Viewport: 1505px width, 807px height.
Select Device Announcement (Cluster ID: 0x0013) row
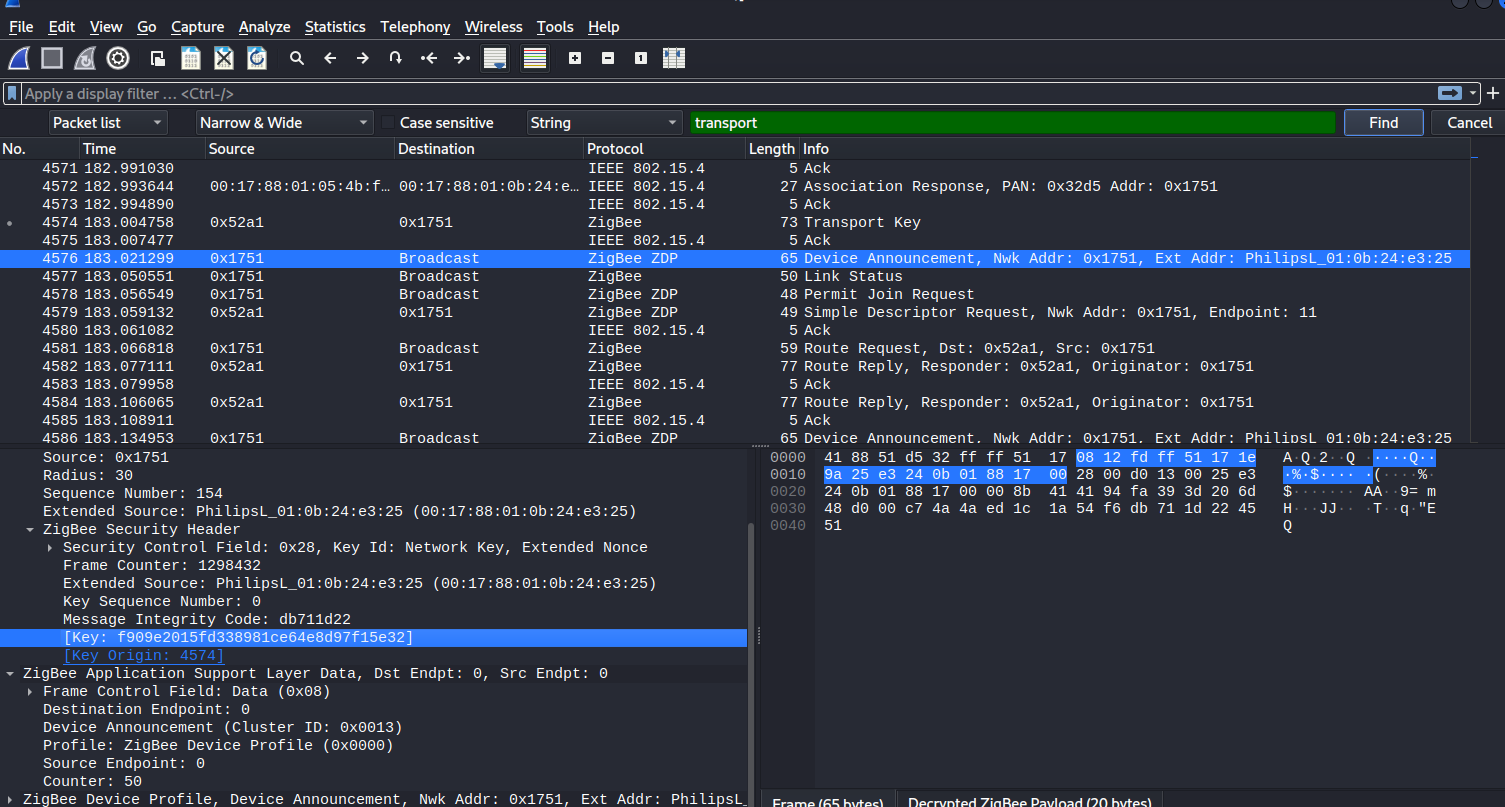point(374,728)
